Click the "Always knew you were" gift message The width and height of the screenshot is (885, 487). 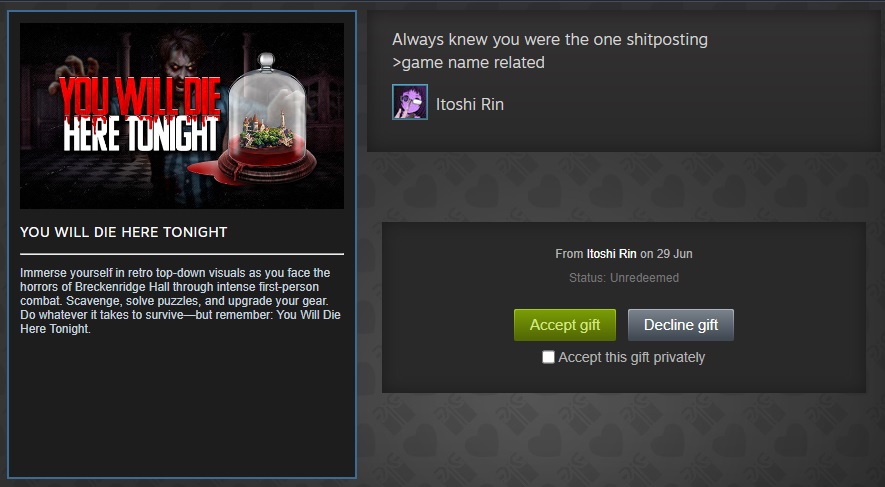point(550,40)
